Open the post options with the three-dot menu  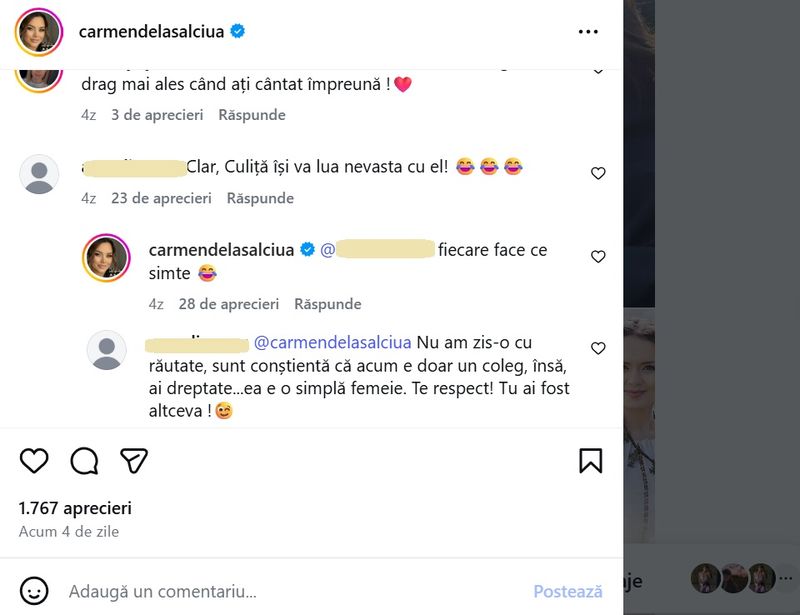(589, 31)
